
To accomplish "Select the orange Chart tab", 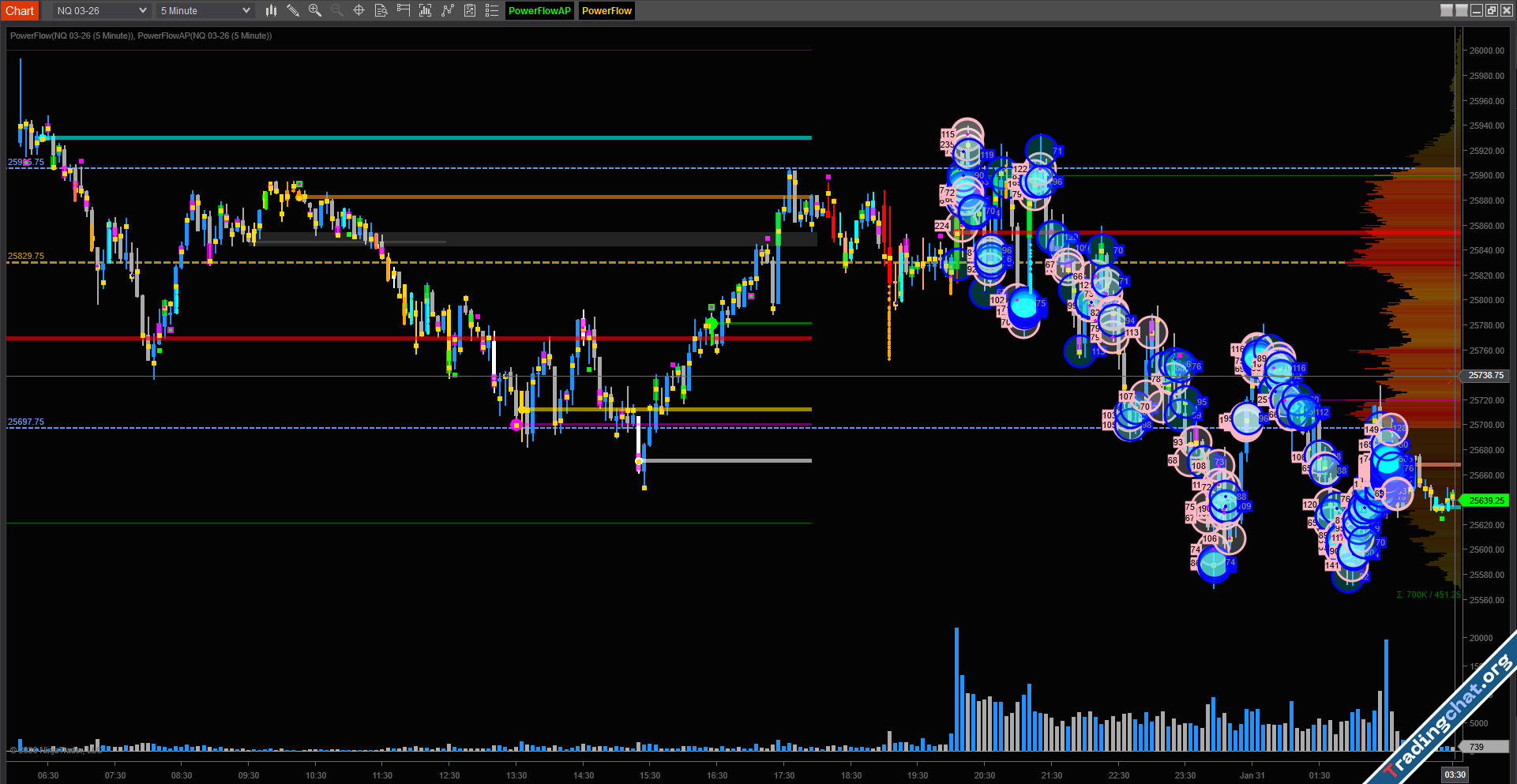I will (20, 10).
